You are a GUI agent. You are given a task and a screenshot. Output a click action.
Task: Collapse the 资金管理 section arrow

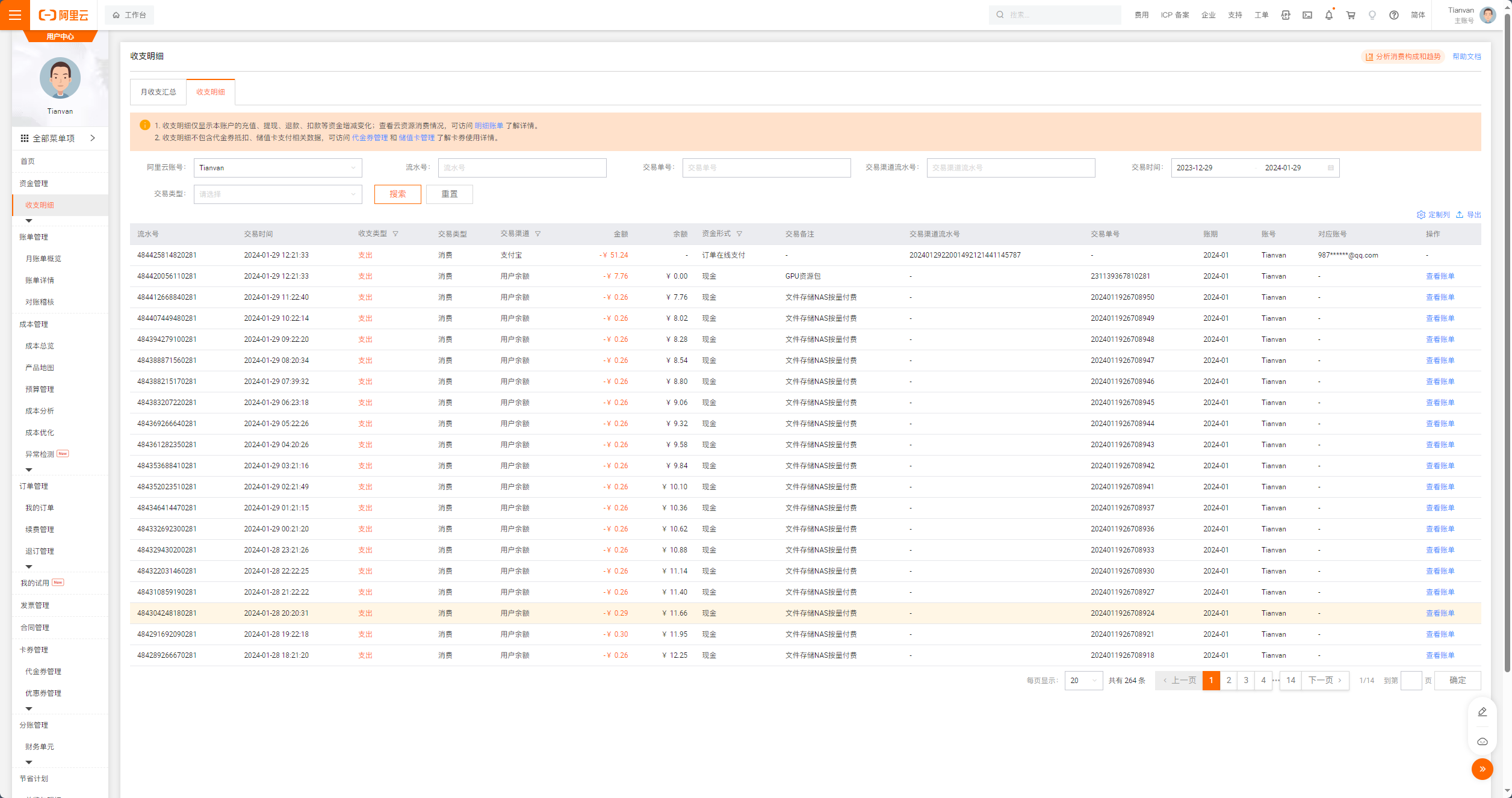pos(28,221)
